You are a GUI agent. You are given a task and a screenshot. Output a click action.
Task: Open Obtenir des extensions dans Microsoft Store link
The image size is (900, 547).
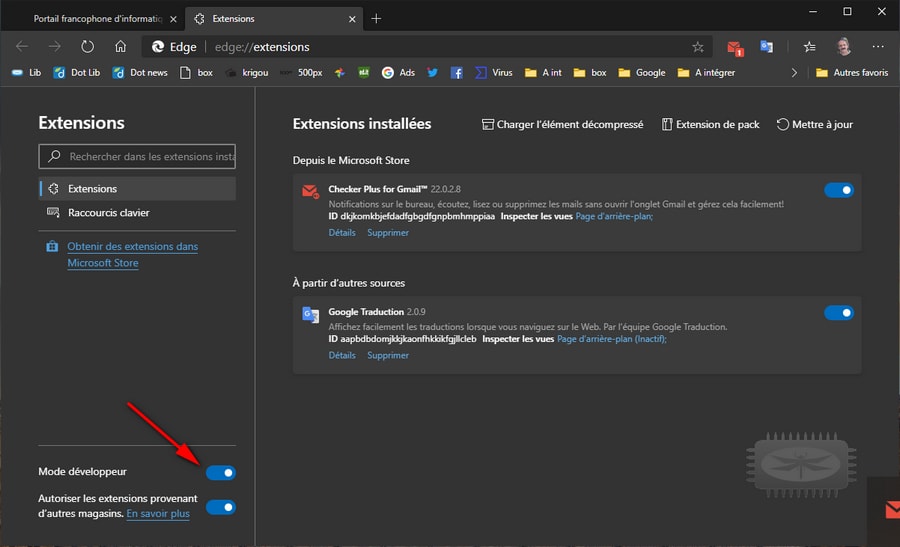[x=133, y=254]
